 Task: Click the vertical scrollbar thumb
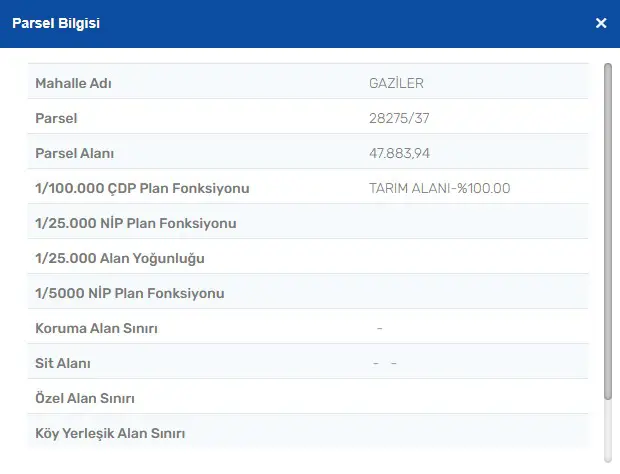tap(608, 231)
